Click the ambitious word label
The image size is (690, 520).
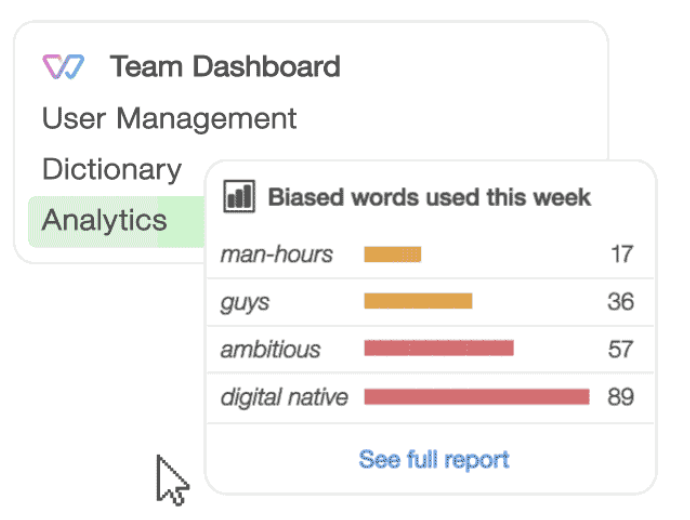pos(271,349)
